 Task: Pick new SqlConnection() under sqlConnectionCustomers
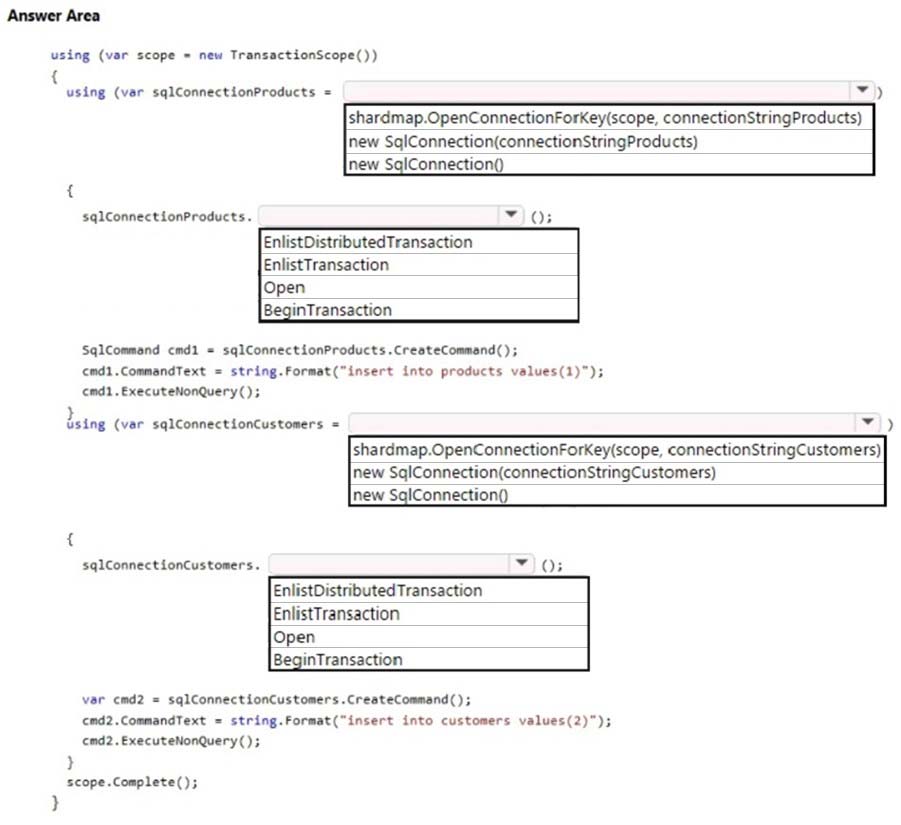(617, 495)
